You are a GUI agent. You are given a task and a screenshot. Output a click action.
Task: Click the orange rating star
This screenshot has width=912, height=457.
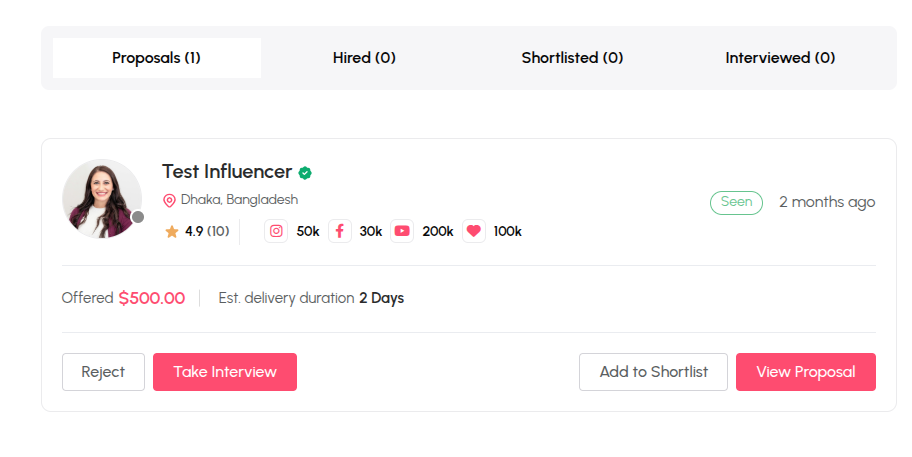click(172, 232)
